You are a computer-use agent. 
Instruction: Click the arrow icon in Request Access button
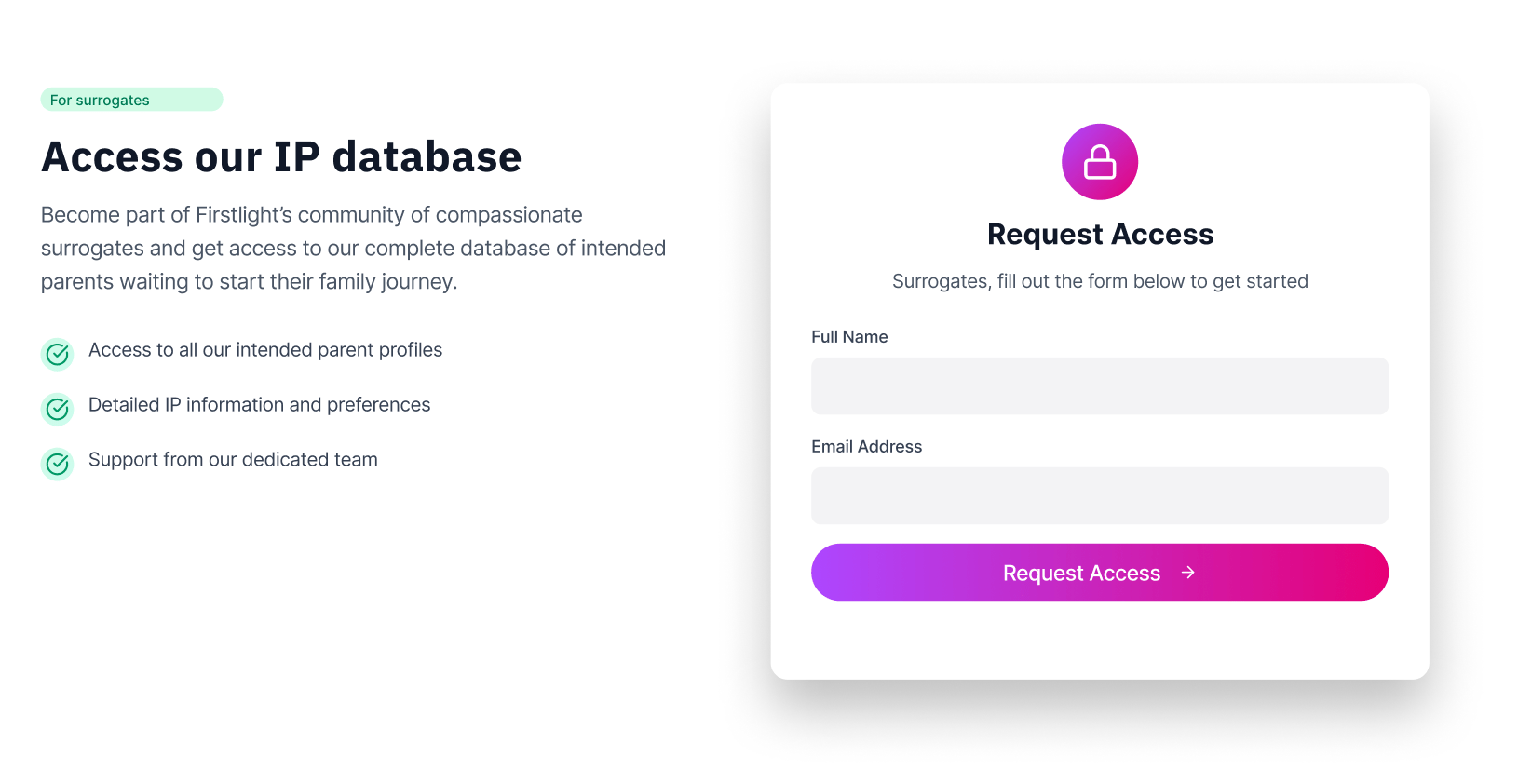[1187, 573]
